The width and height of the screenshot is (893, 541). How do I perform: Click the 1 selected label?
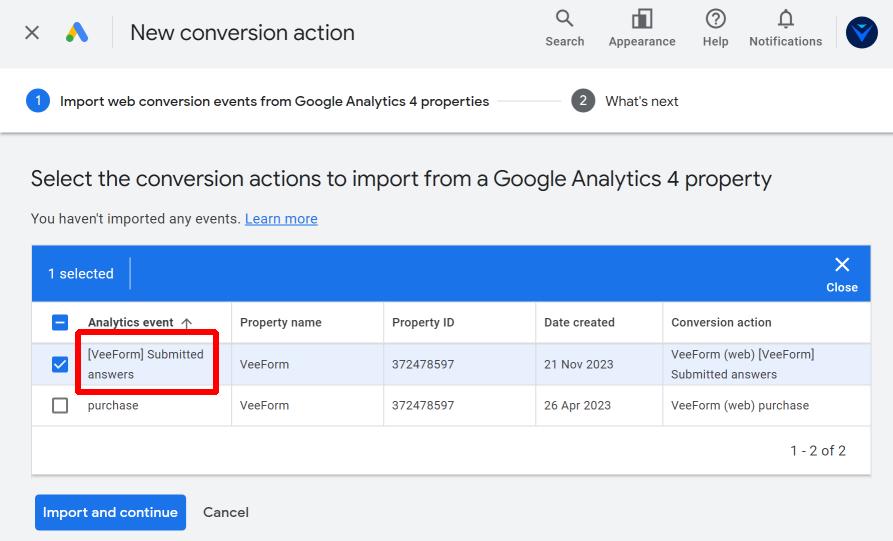click(81, 274)
